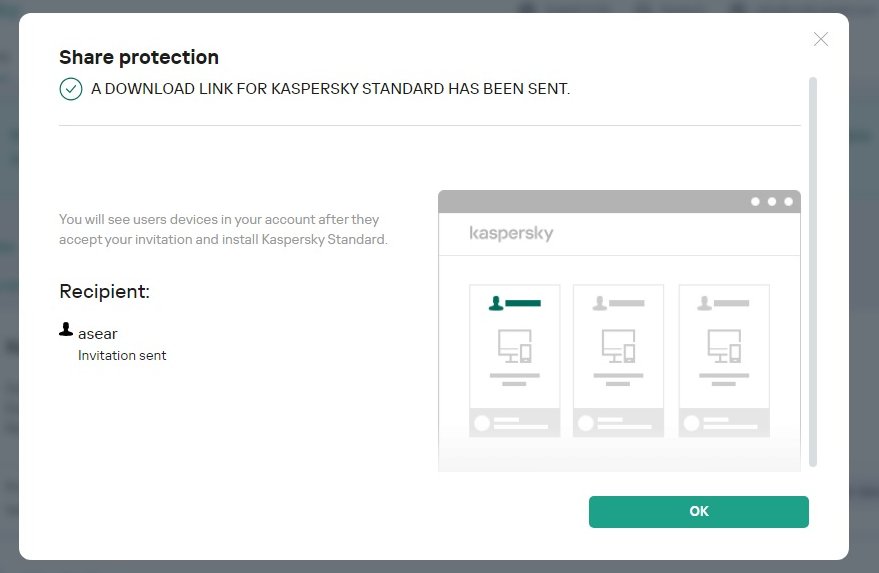Click the round avatar at first card's bottom
879x573 pixels.
482,423
